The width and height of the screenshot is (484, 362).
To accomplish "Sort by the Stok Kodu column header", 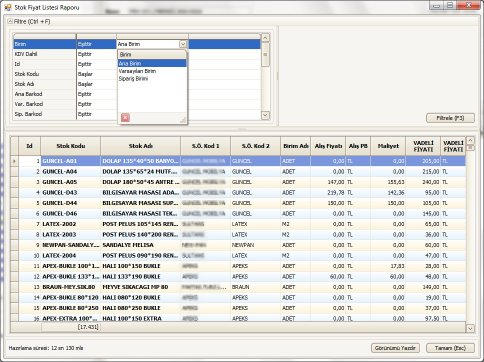I will pyautogui.click(x=71, y=146).
